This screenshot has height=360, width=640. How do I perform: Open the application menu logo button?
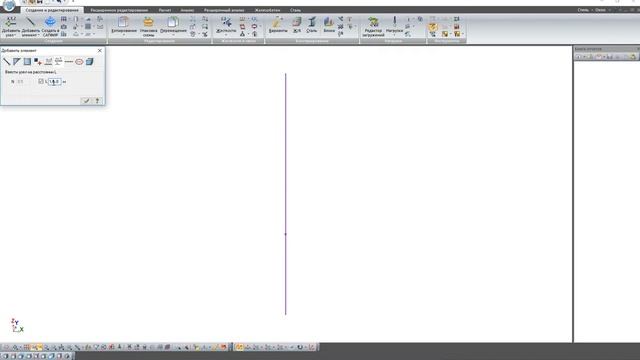pos(9,5)
